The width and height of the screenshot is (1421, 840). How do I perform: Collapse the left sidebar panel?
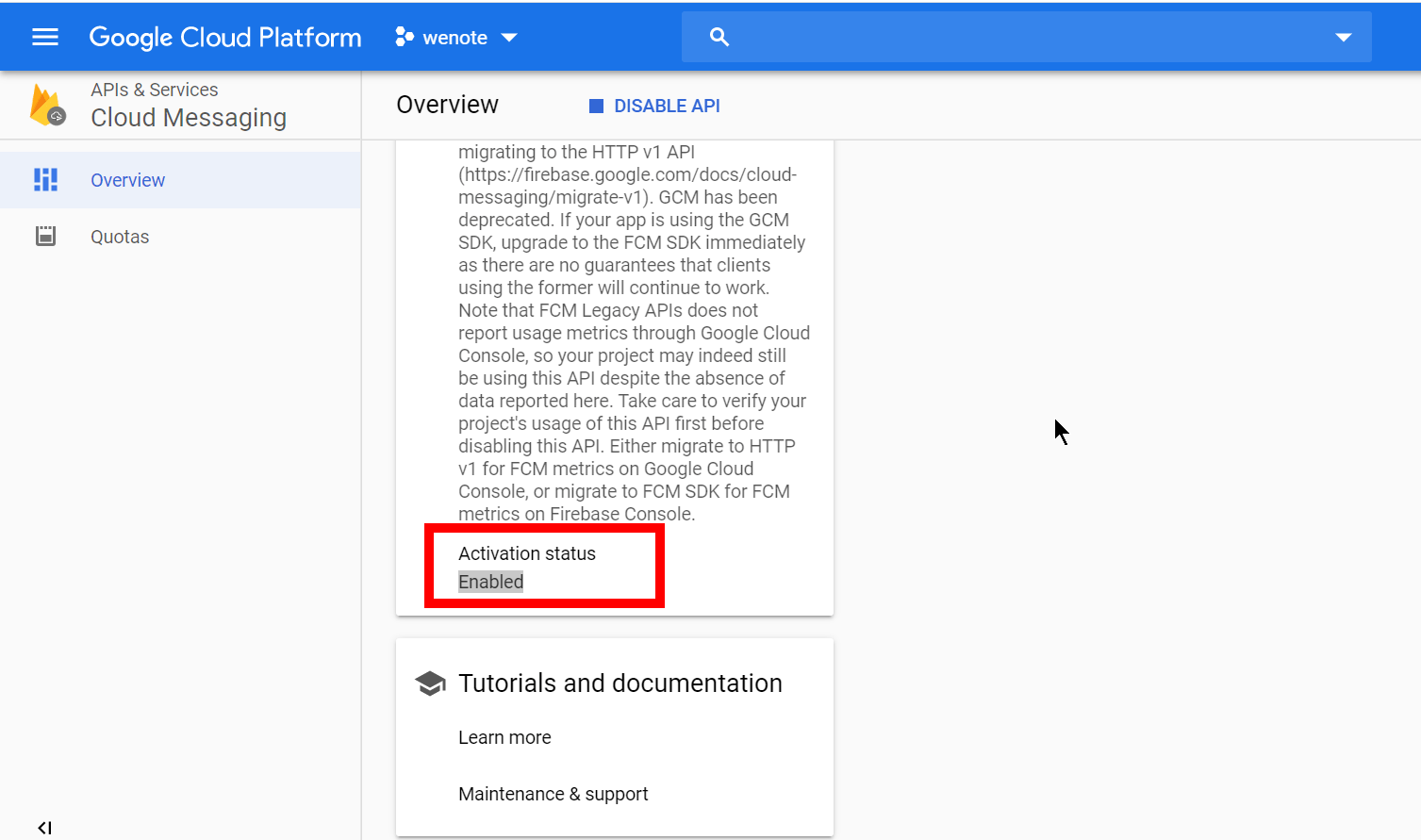[44, 828]
